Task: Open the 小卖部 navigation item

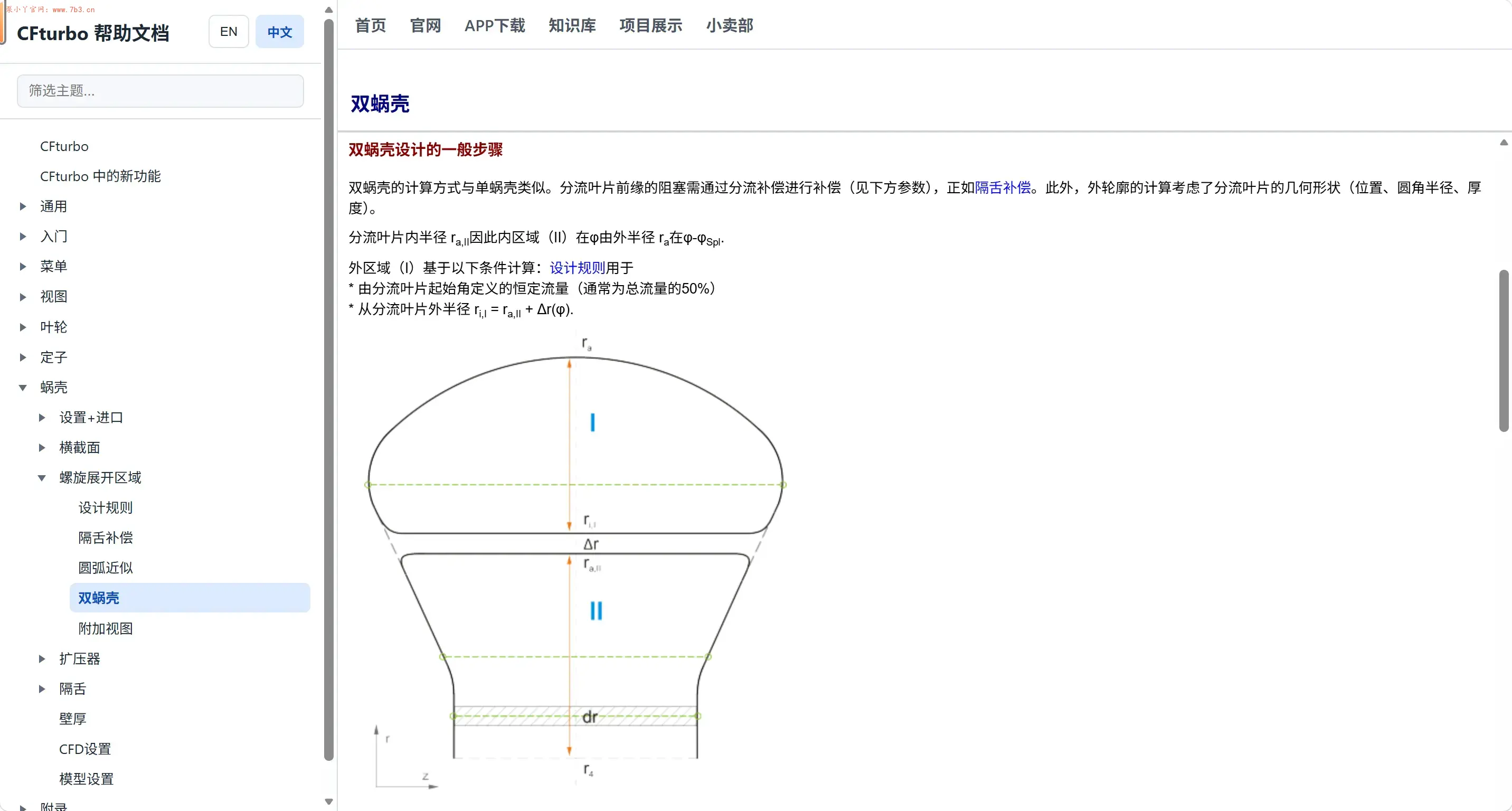Action: pos(730,25)
